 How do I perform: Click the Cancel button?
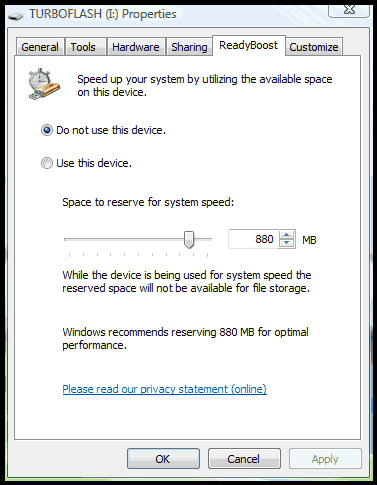click(x=244, y=459)
